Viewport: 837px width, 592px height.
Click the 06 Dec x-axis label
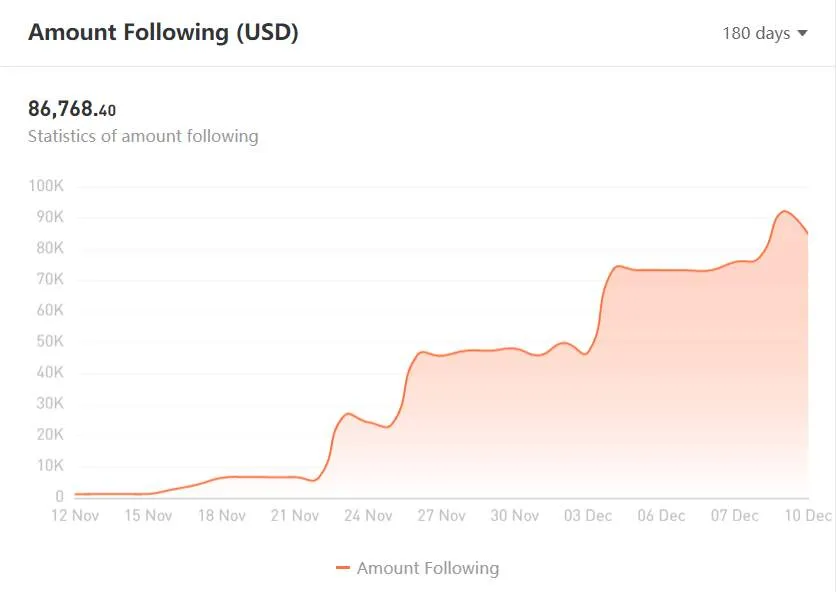pyautogui.click(x=661, y=516)
